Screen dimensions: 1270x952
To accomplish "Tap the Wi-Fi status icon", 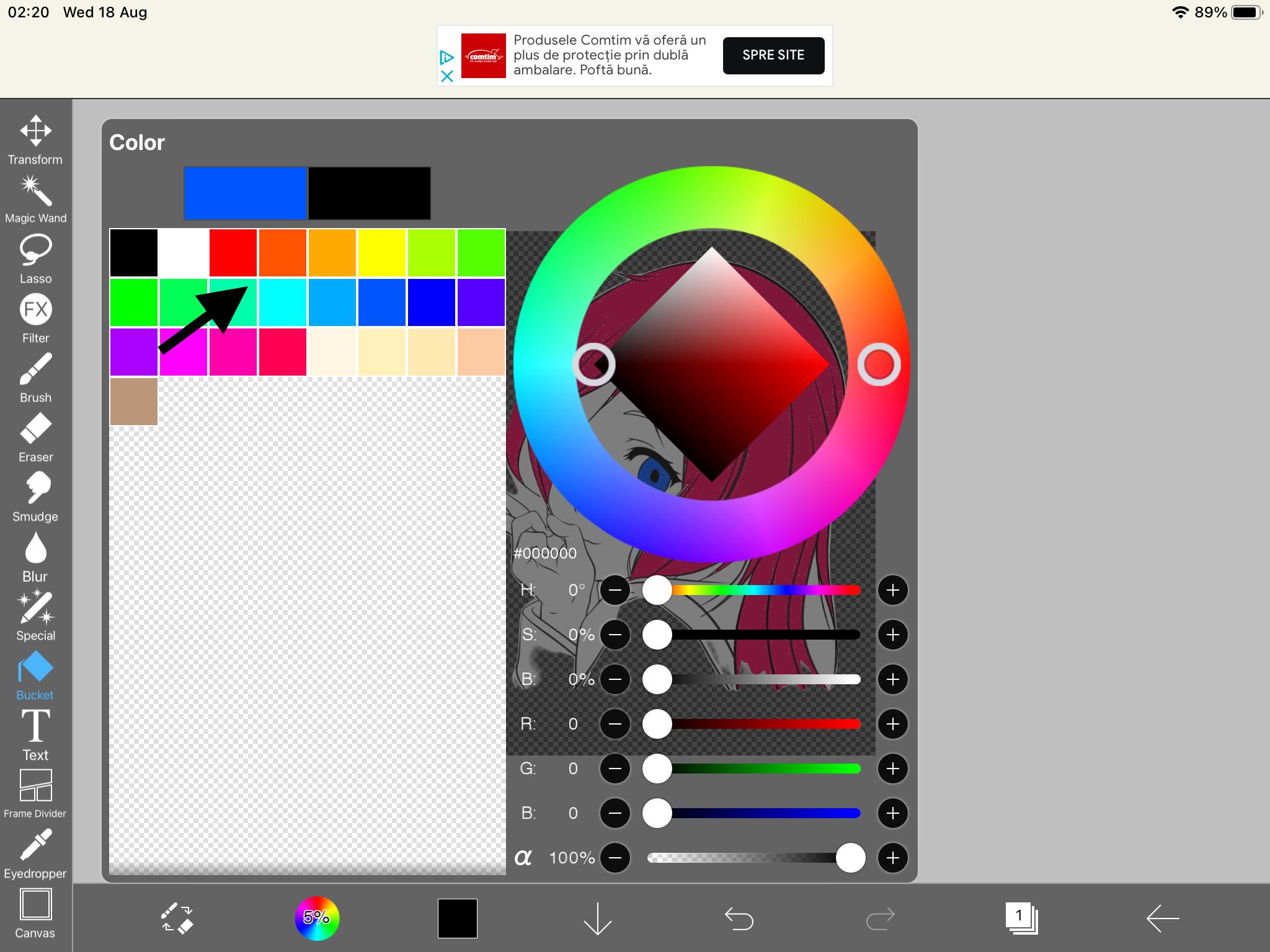I will pos(1179,12).
